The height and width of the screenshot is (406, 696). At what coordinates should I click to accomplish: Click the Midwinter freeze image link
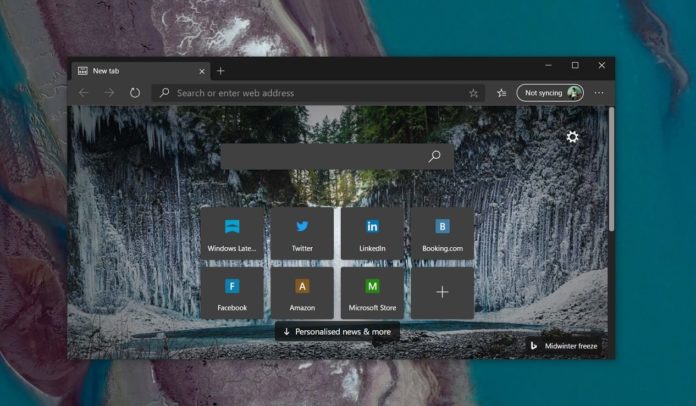pyautogui.click(x=565, y=346)
